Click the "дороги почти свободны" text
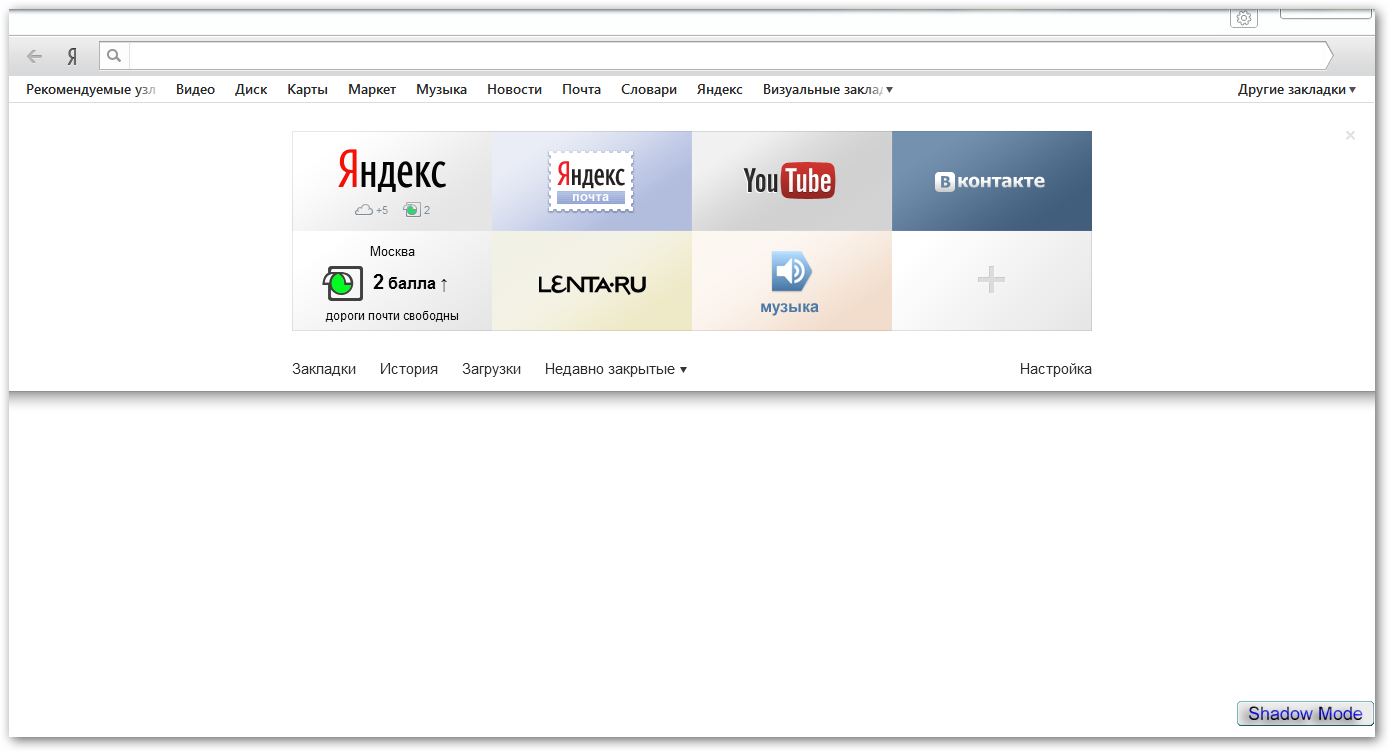This screenshot has width=1390, height=752. click(392, 316)
